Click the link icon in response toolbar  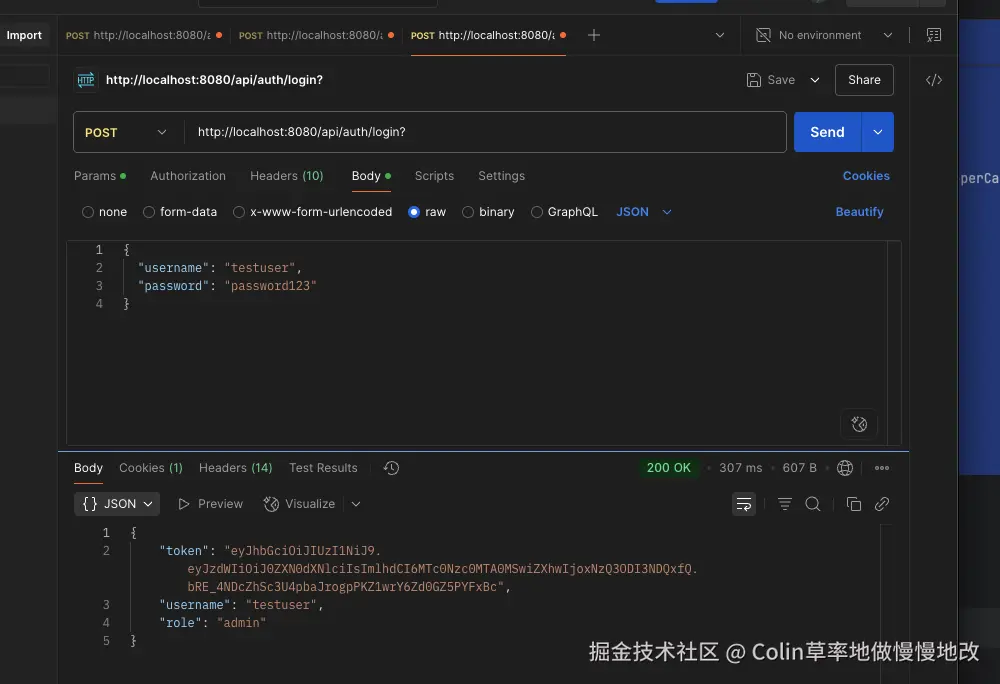(882, 504)
